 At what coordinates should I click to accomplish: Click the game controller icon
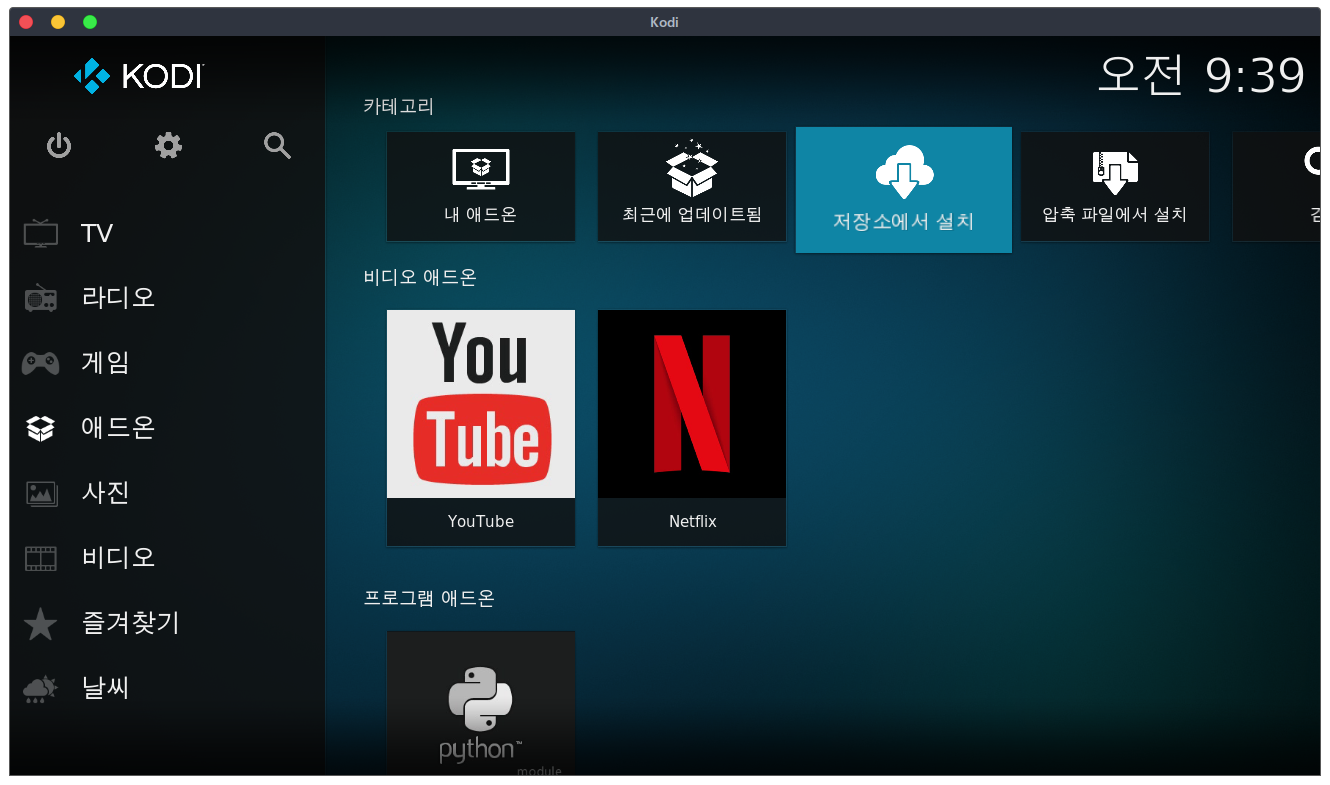[x=41, y=363]
